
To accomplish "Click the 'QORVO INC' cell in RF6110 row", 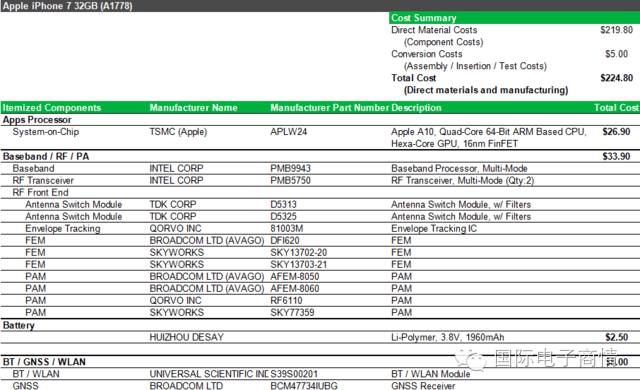I will click(x=176, y=301).
